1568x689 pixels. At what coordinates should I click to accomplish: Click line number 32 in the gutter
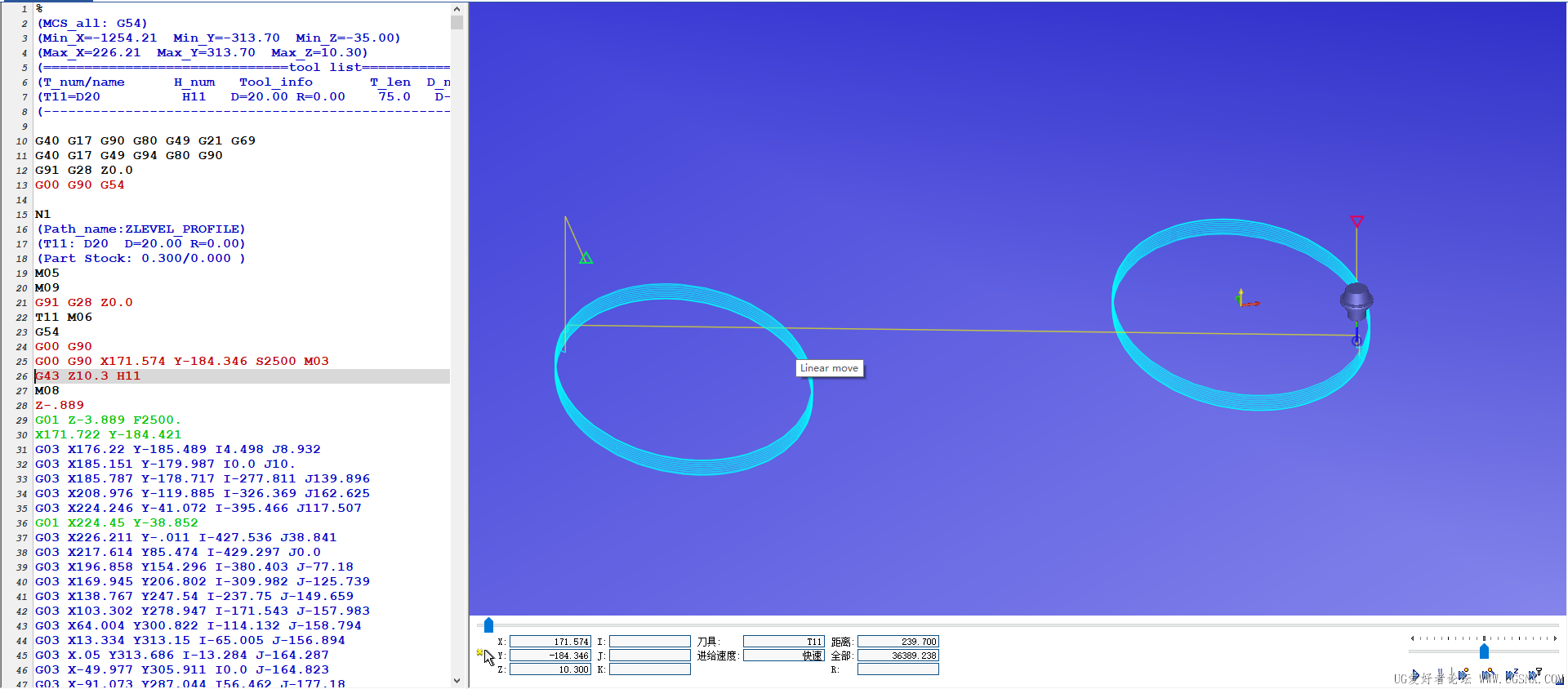point(21,465)
